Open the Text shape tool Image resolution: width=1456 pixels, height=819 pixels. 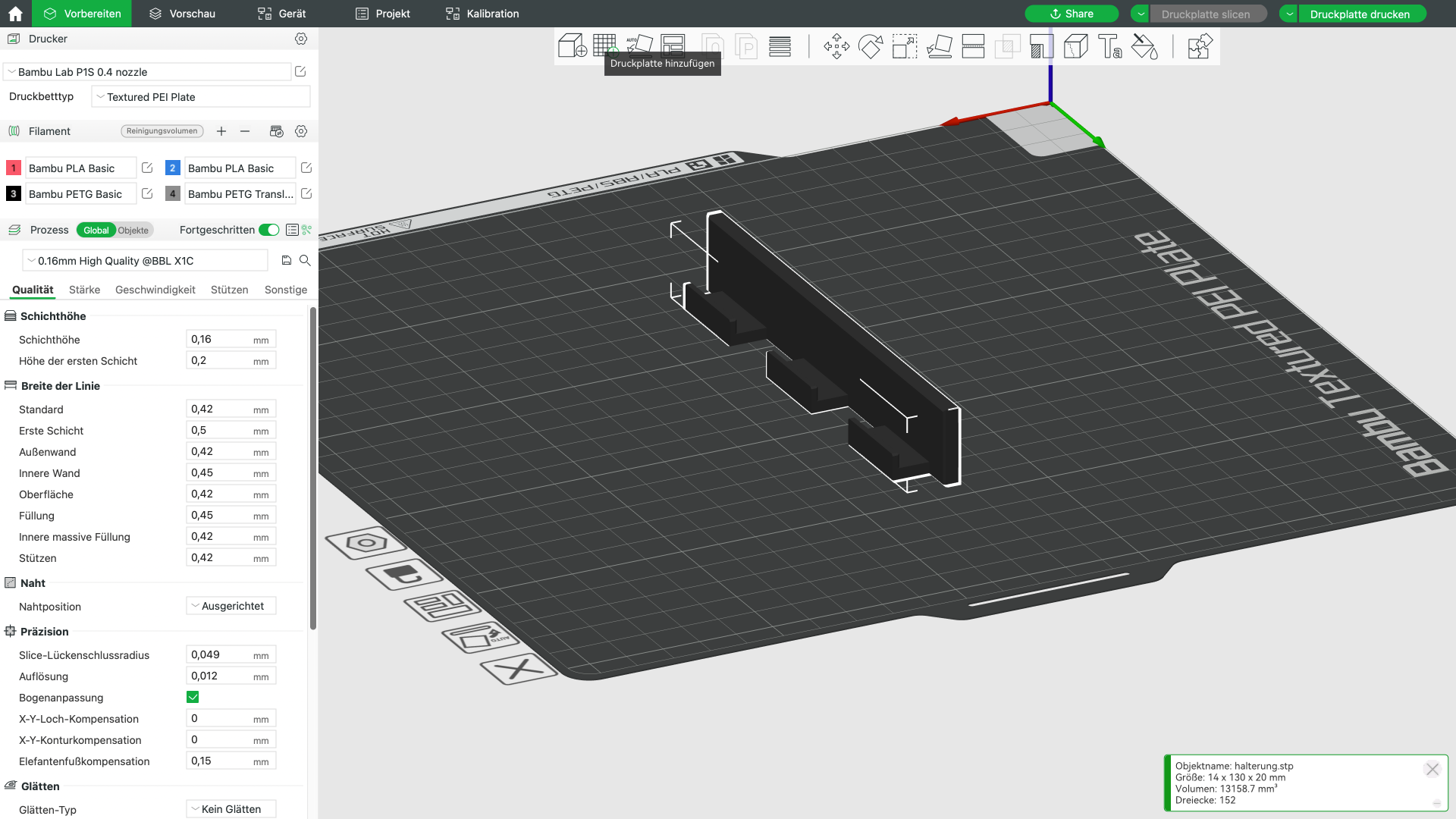tap(1110, 46)
